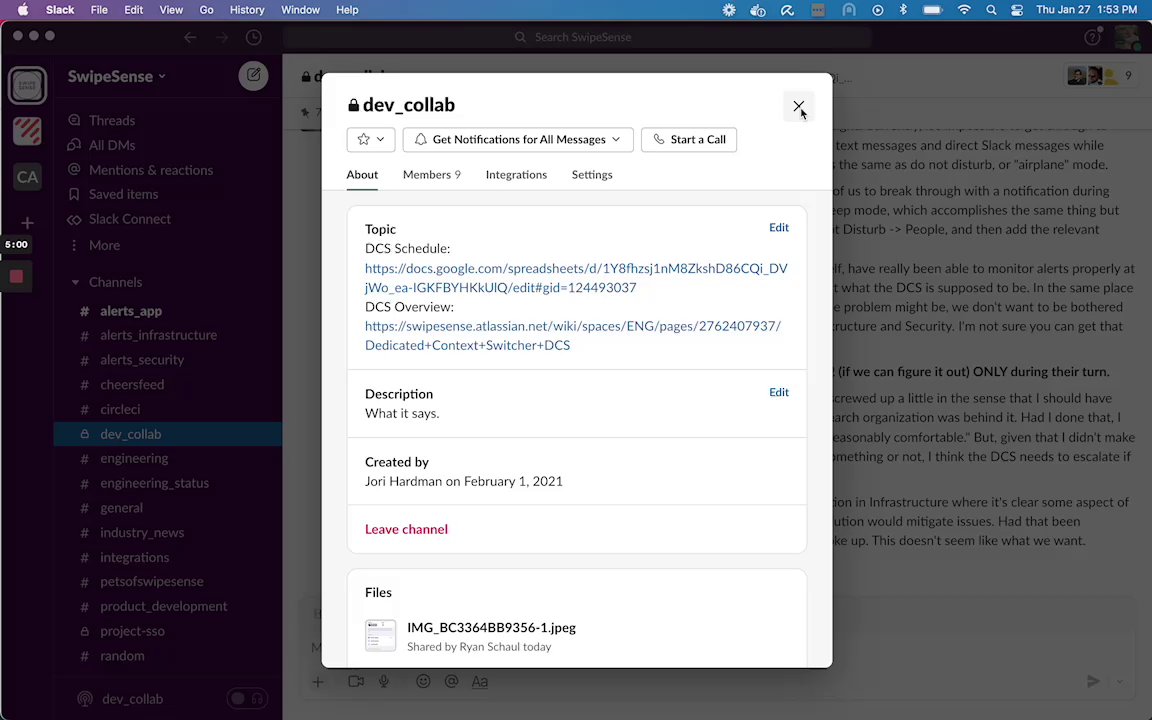
Task: Switch to the Settings tab
Action: pyautogui.click(x=591, y=175)
